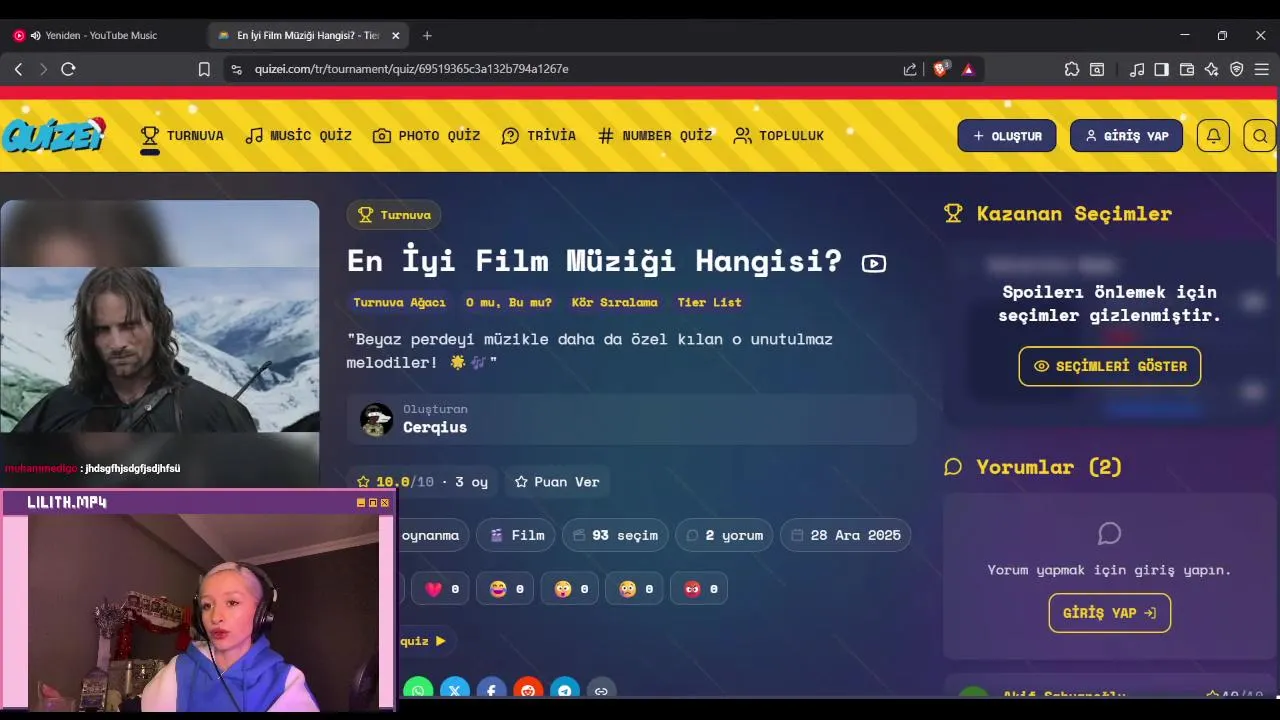Open the Number Quiz section

[655, 136]
